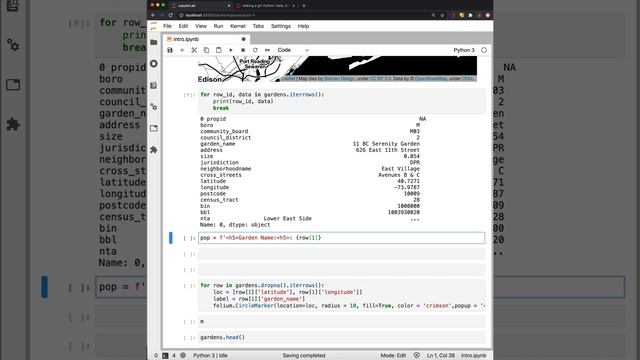Click Ln 1, Col 38 status item
The height and width of the screenshot is (360, 640).
pos(440,356)
